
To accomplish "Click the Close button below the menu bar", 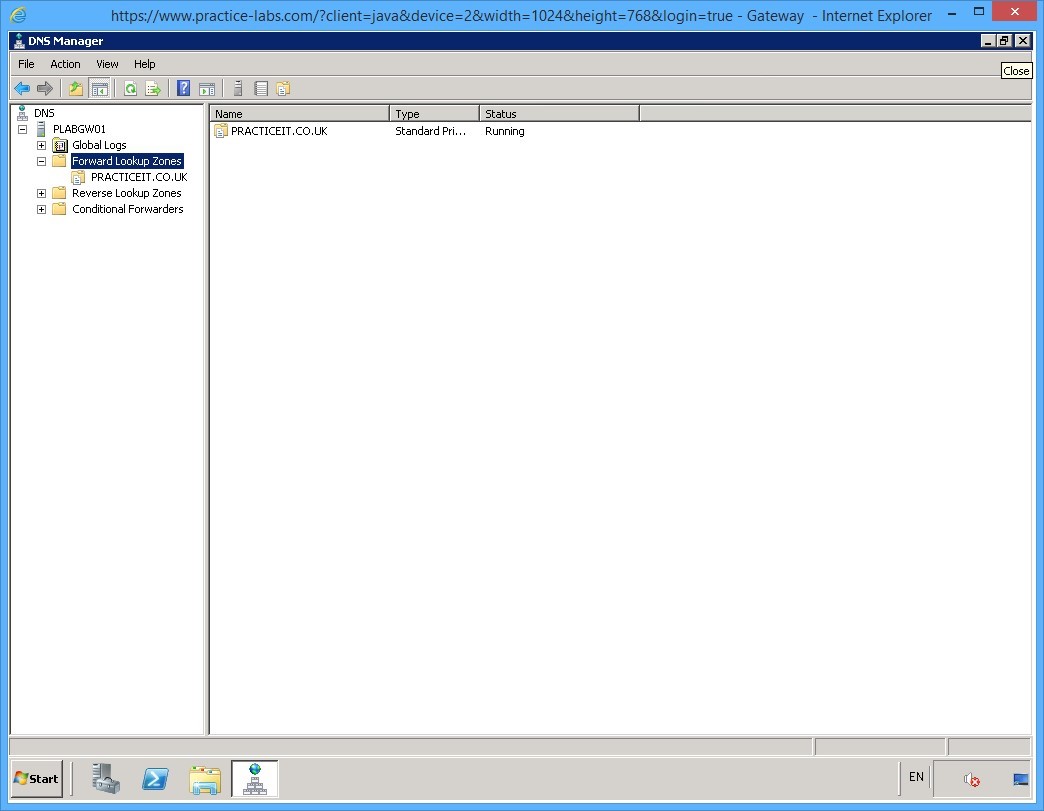I will (1016, 70).
